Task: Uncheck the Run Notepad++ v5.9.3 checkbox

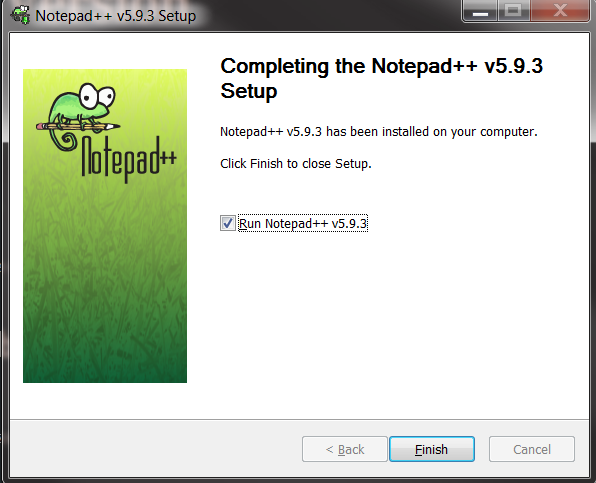Action: tap(228, 223)
